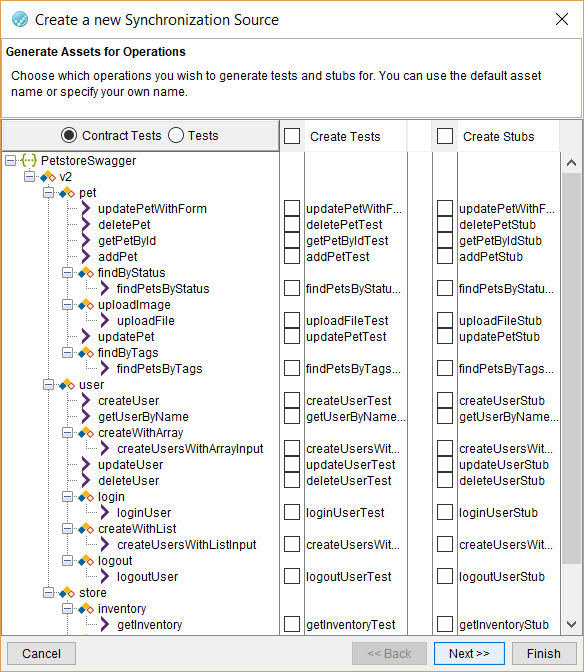Click the findByTags resource diamond icon
Viewport: 584px width, 672px height.
pos(86,353)
